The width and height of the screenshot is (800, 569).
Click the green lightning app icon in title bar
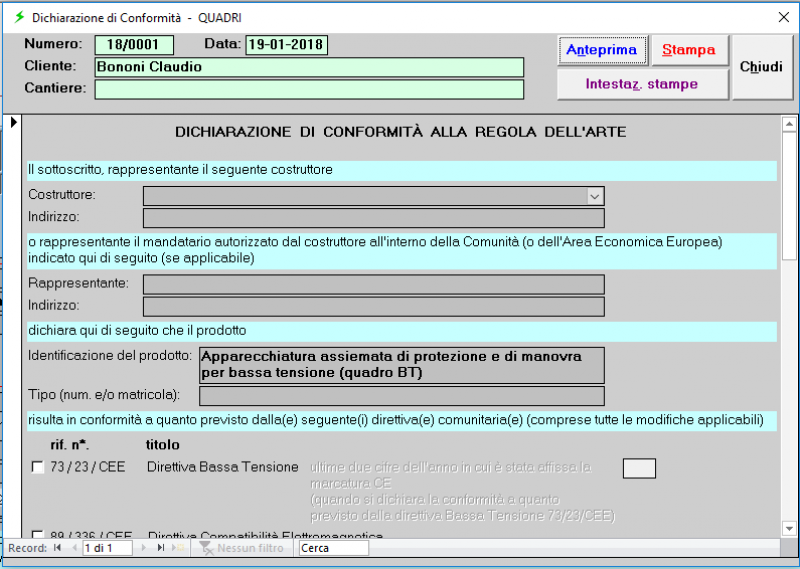19,17
